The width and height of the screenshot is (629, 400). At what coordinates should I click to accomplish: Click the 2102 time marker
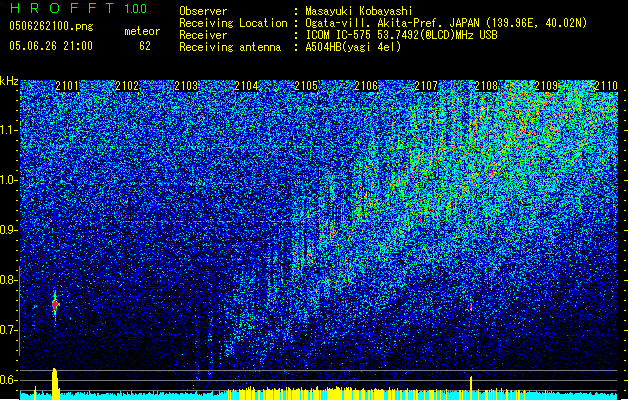(x=127, y=86)
